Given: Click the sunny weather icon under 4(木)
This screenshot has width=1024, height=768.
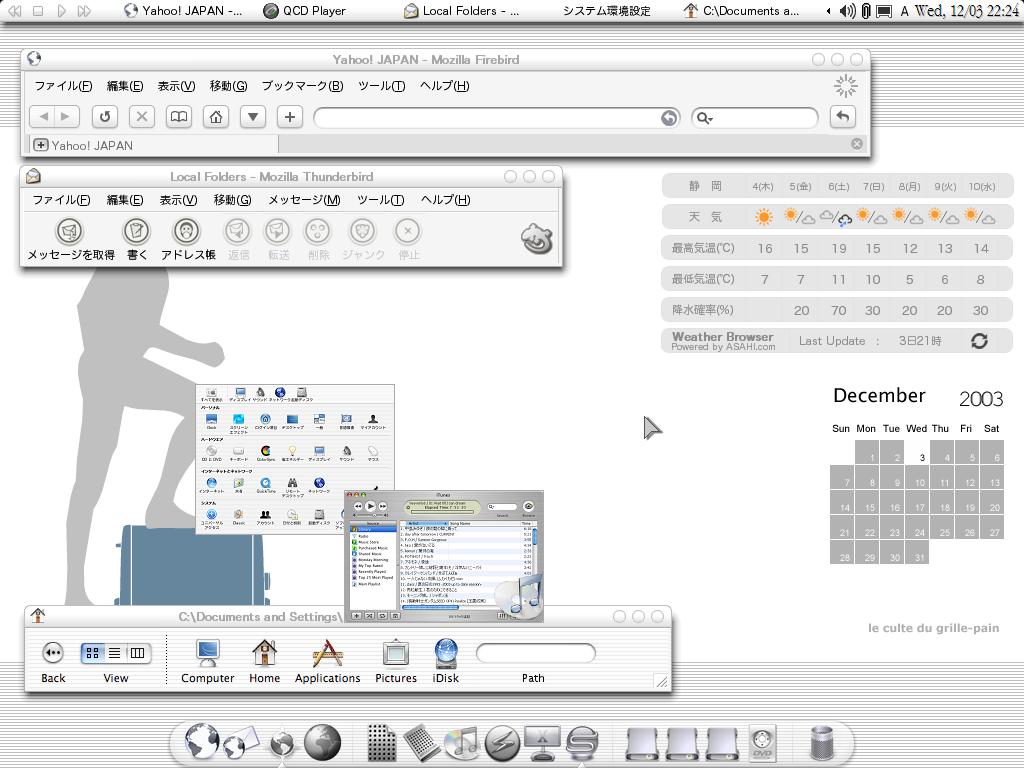Looking at the screenshot, I should (763, 217).
